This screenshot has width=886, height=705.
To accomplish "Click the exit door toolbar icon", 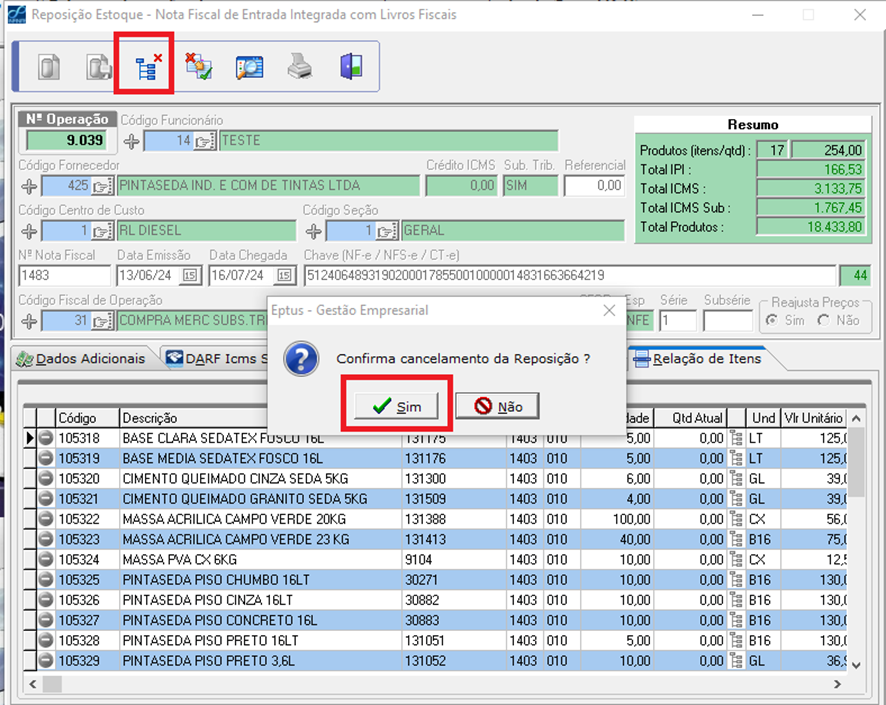I will point(351,66).
